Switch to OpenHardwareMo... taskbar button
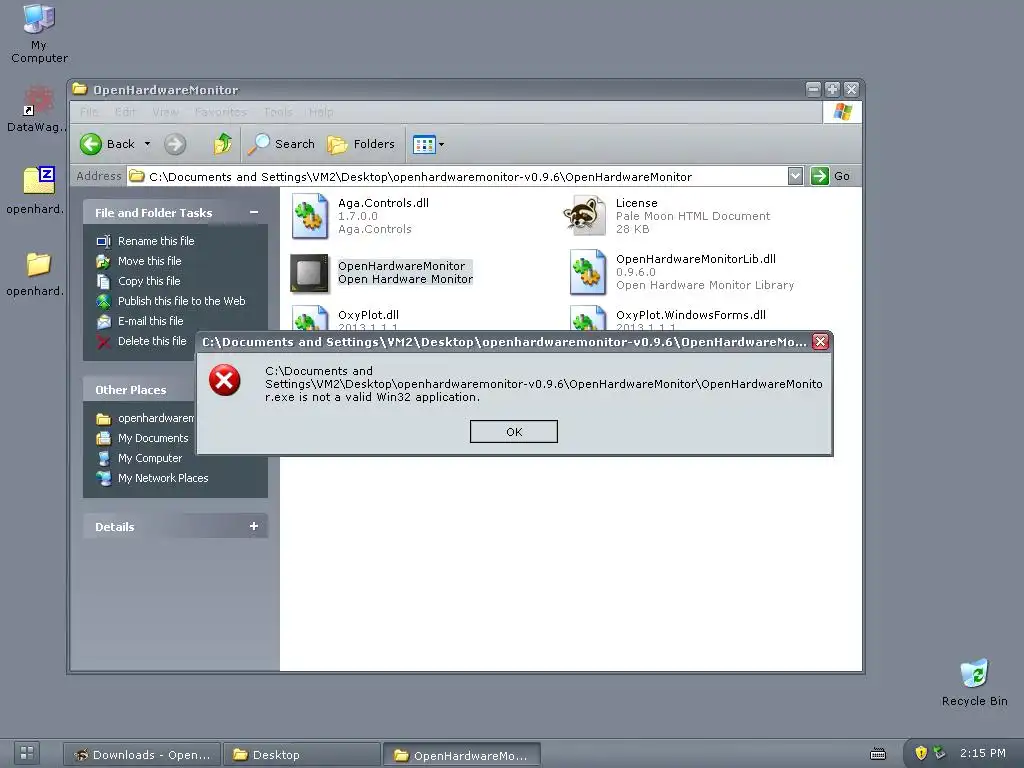The height and width of the screenshot is (768, 1024). click(462, 755)
